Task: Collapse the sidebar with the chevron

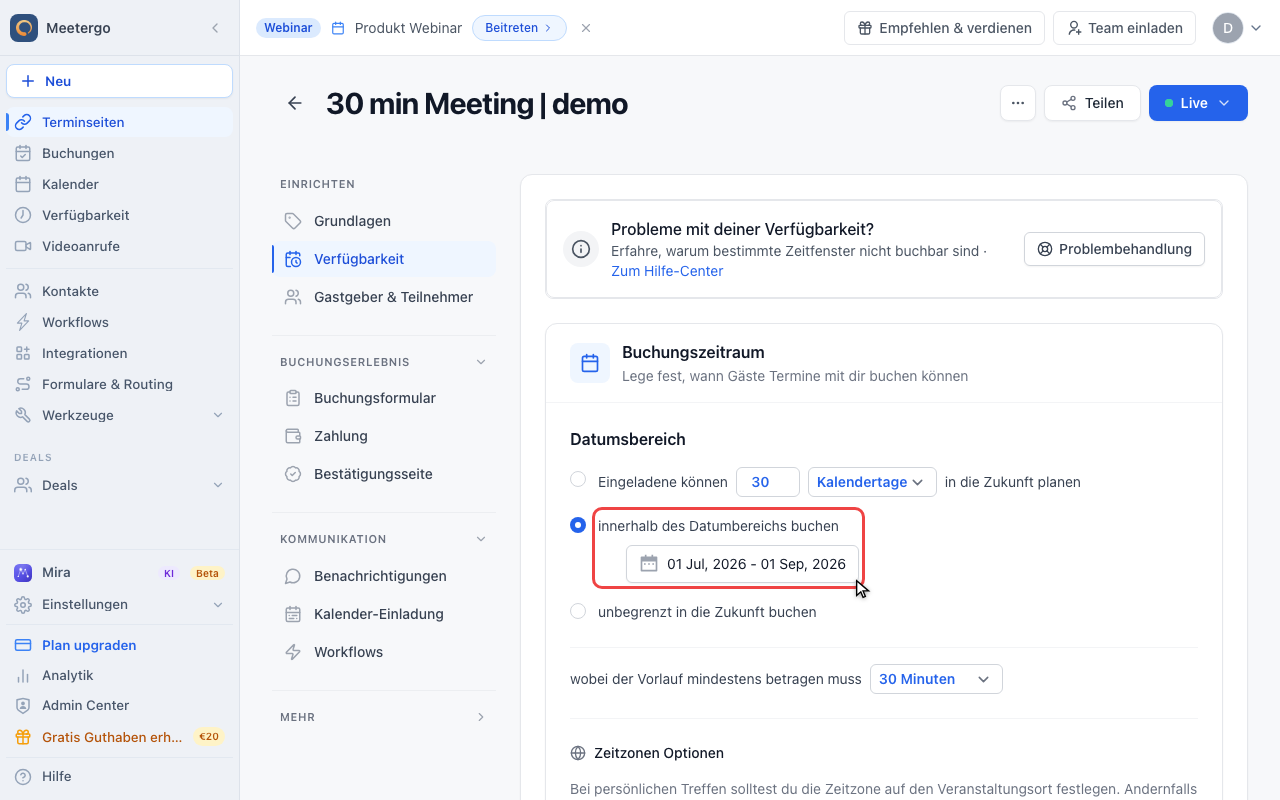Action: (x=215, y=28)
